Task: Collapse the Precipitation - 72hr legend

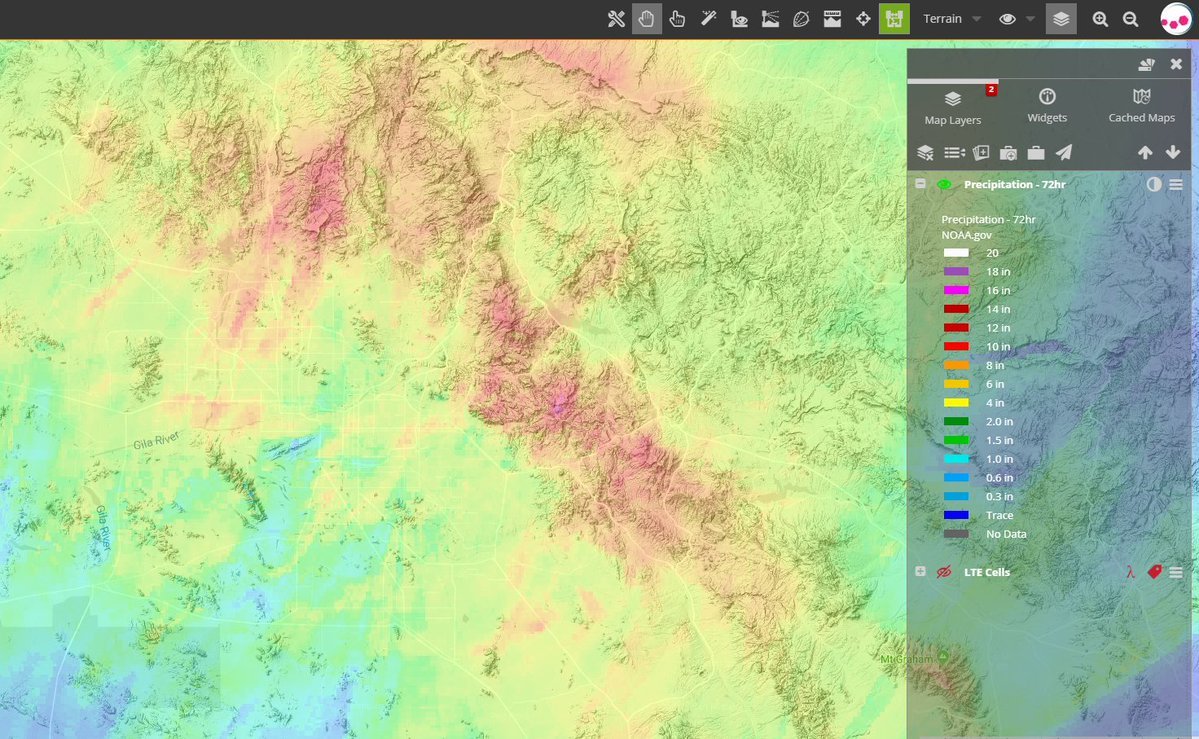Action: coord(920,185)
